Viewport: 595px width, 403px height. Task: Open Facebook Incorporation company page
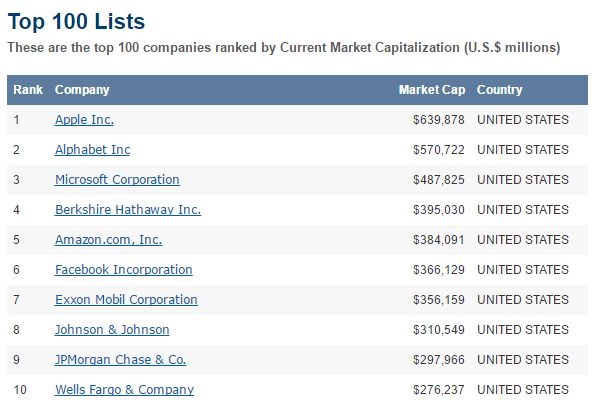(x=124, y=270)
